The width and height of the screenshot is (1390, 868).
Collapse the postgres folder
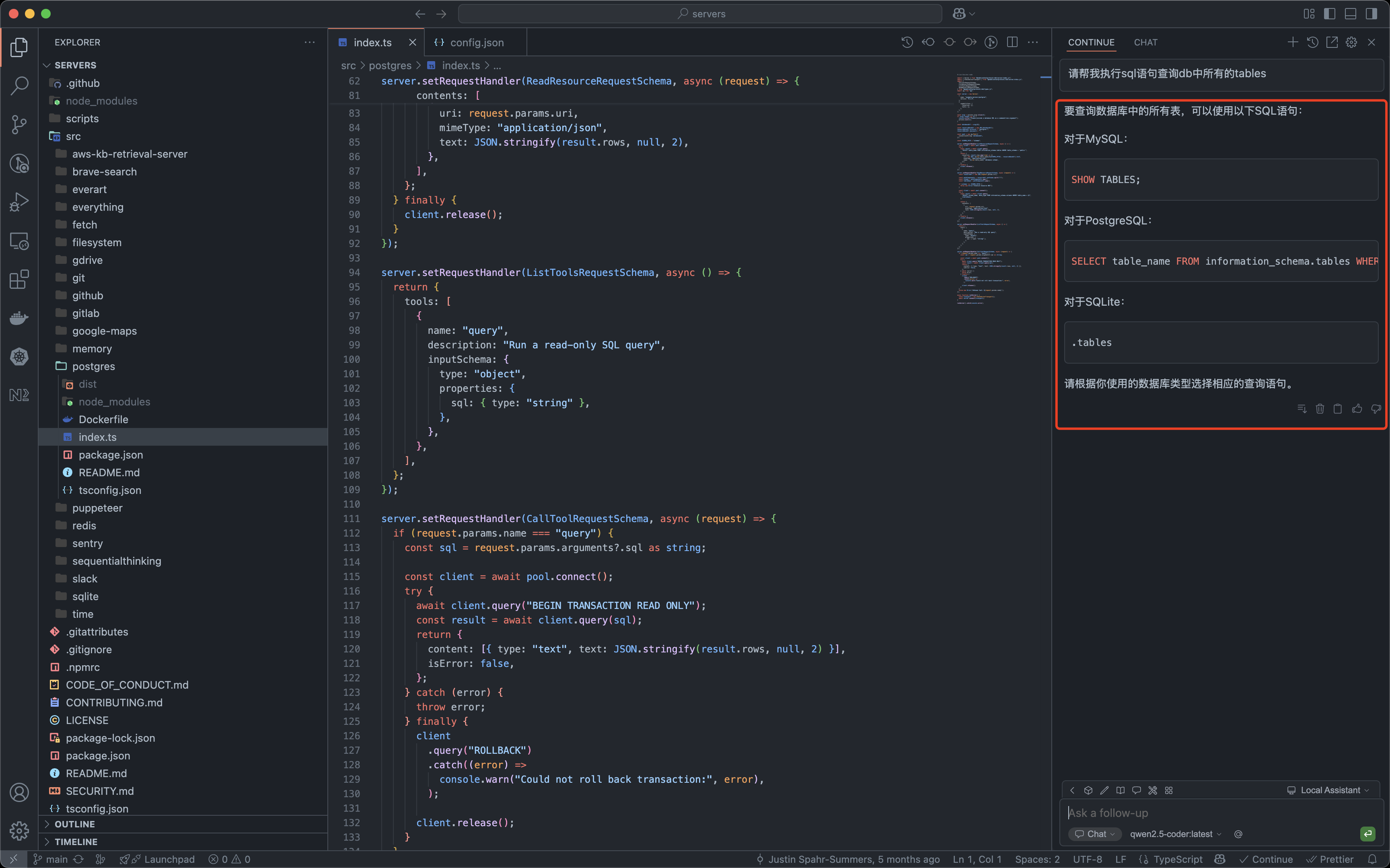point(94,366)
